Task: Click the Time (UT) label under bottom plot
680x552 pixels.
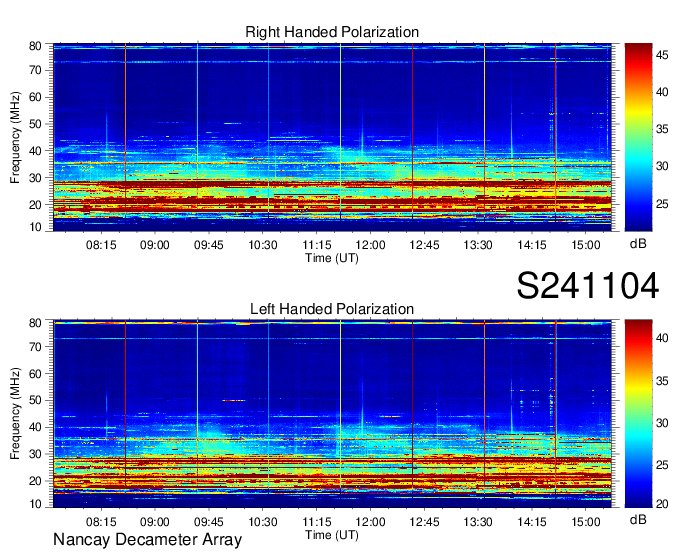Action: pos(332,535)
